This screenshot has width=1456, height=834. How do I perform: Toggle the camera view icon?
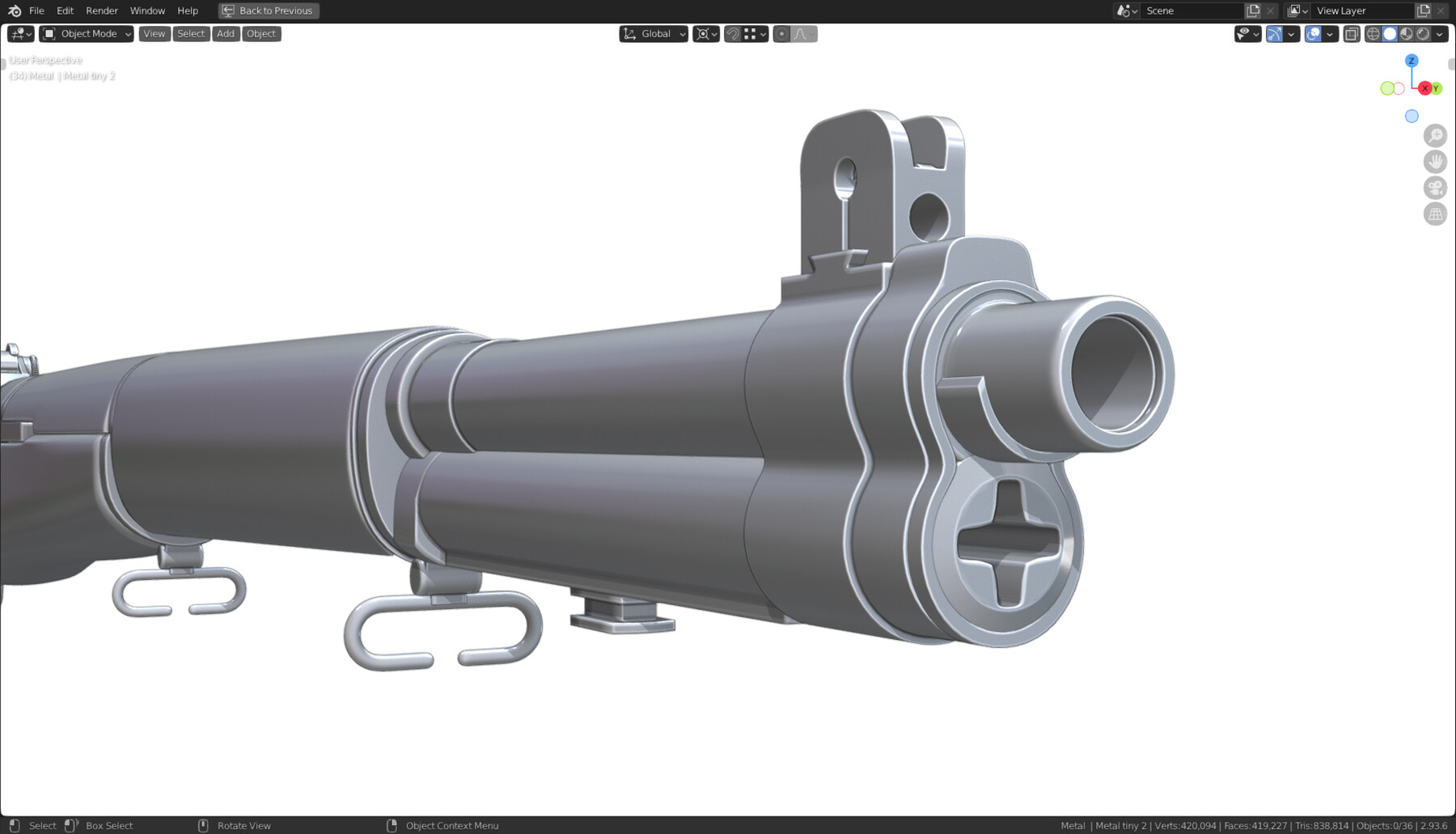1435,187
